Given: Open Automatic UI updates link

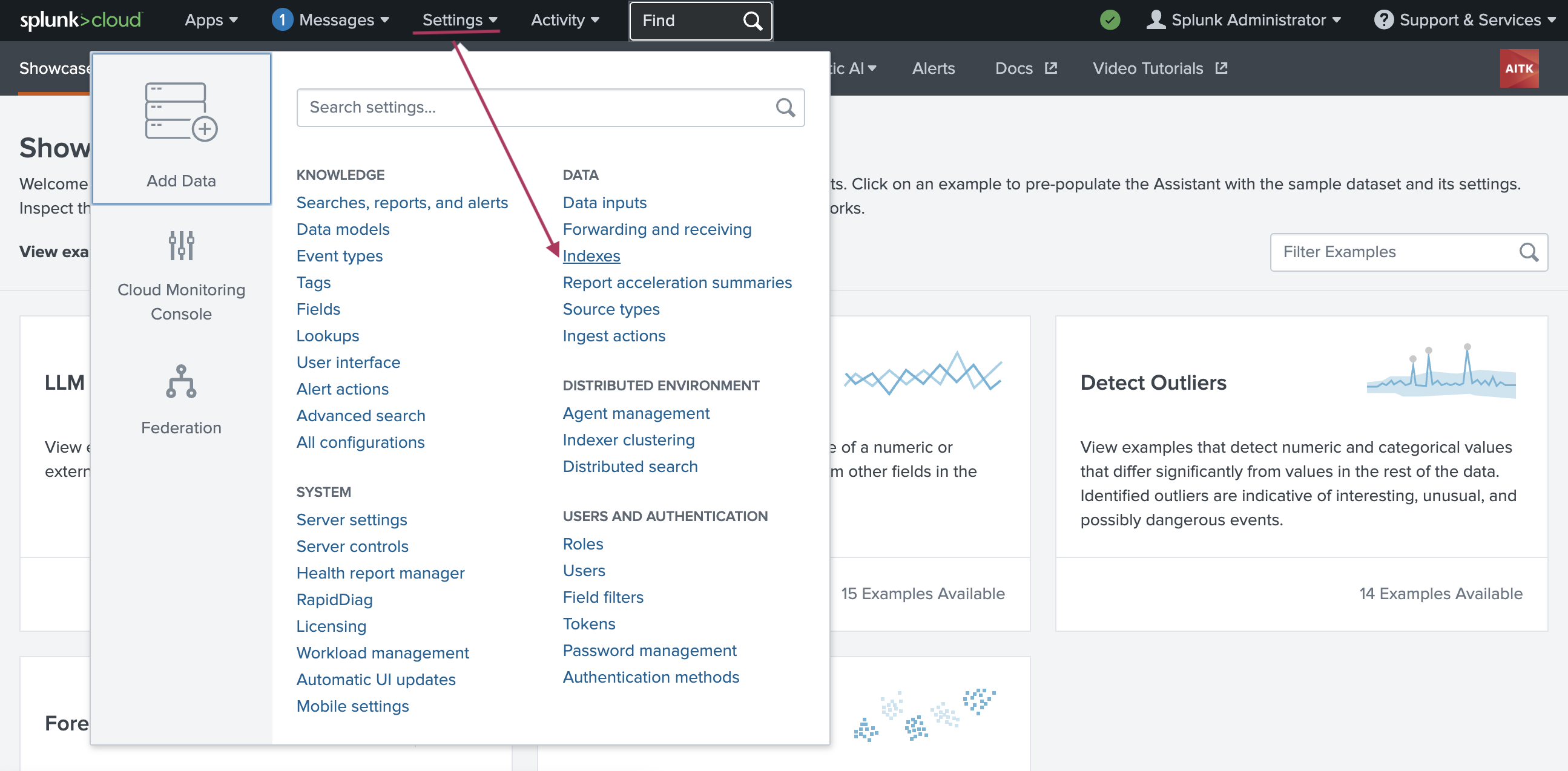Looking at the screenshot, I should tap(375, 680).
